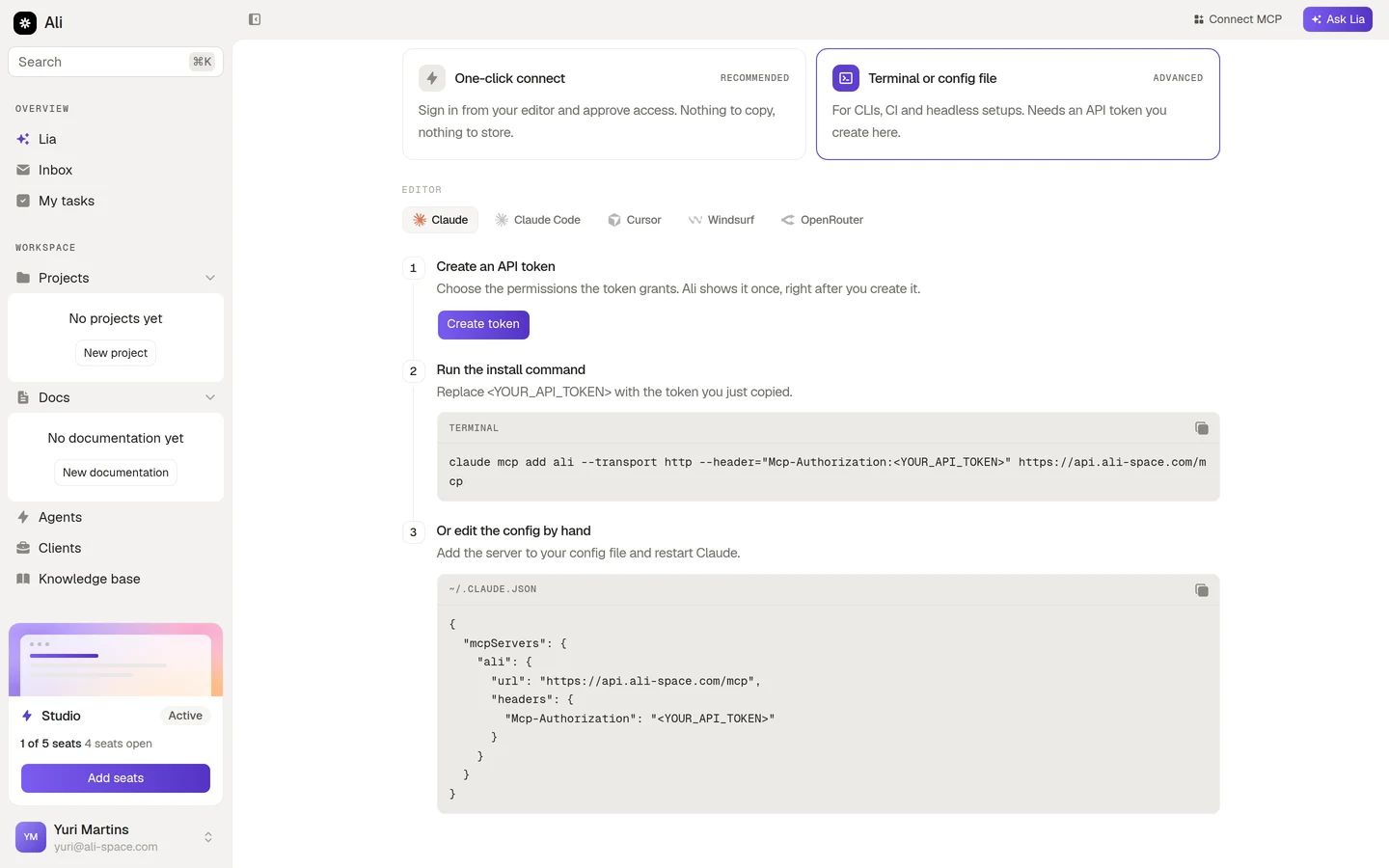Click the Create token button
Image resolution: width=1389 pixels, height=868 pixels.
(x=483, y=325)
